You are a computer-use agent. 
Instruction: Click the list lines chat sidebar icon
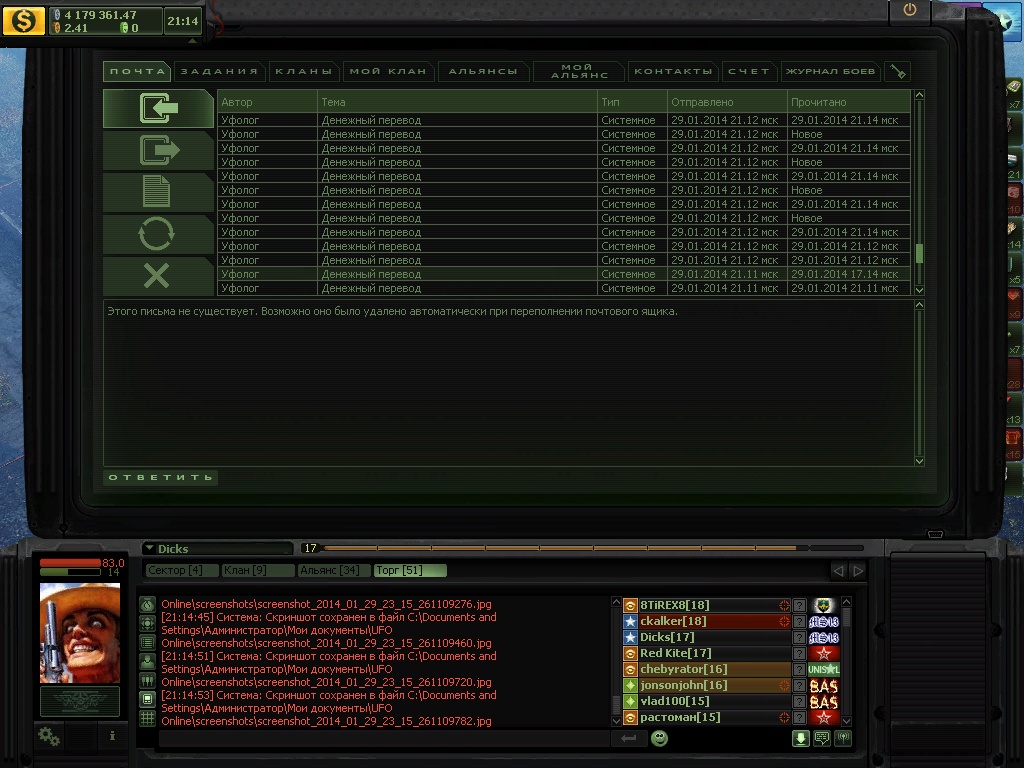[x=148, y=643]
